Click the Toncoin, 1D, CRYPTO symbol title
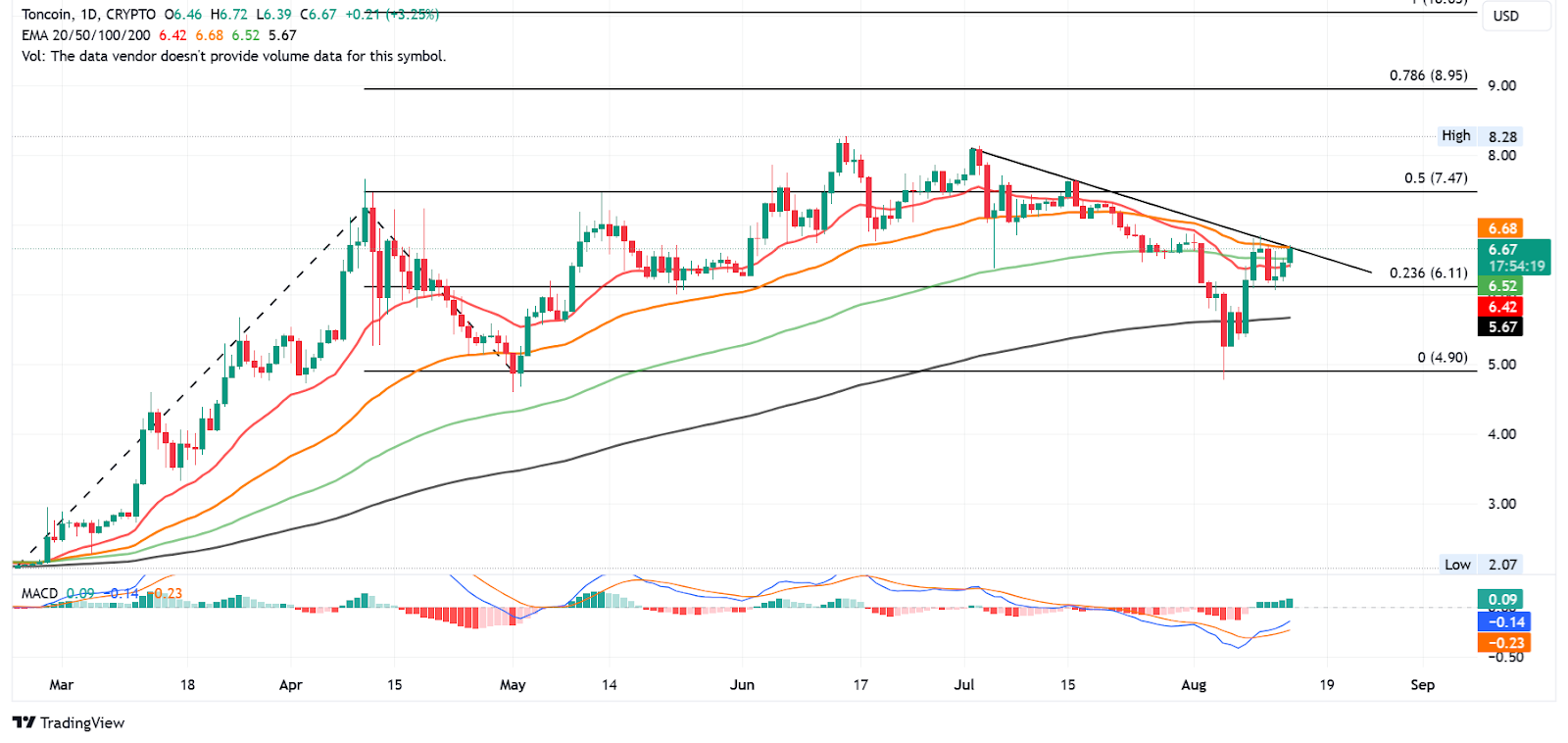The image size is (1568, 743). [88, 15]
